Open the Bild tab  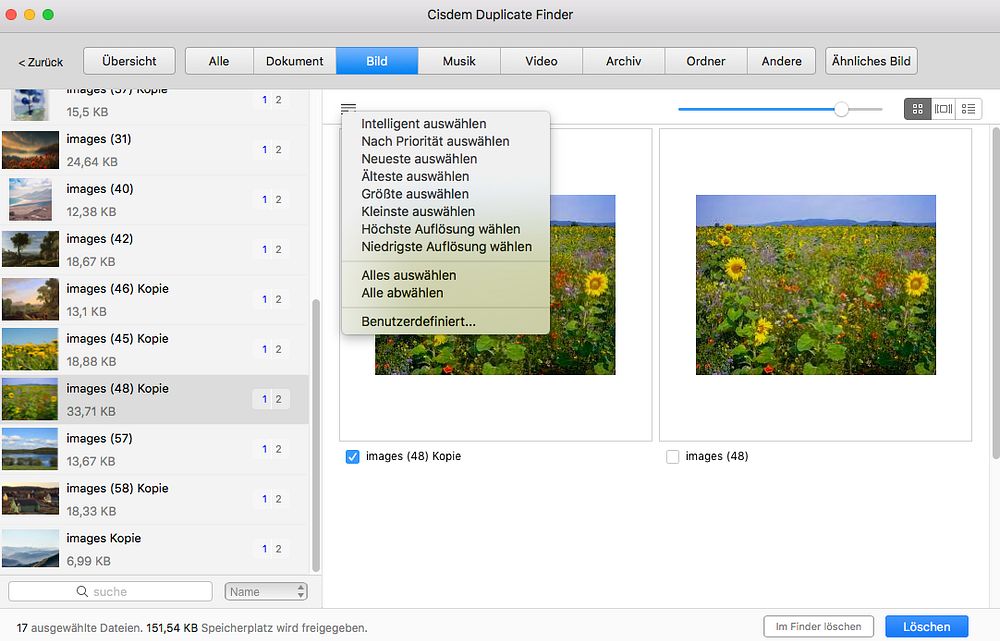377,61
